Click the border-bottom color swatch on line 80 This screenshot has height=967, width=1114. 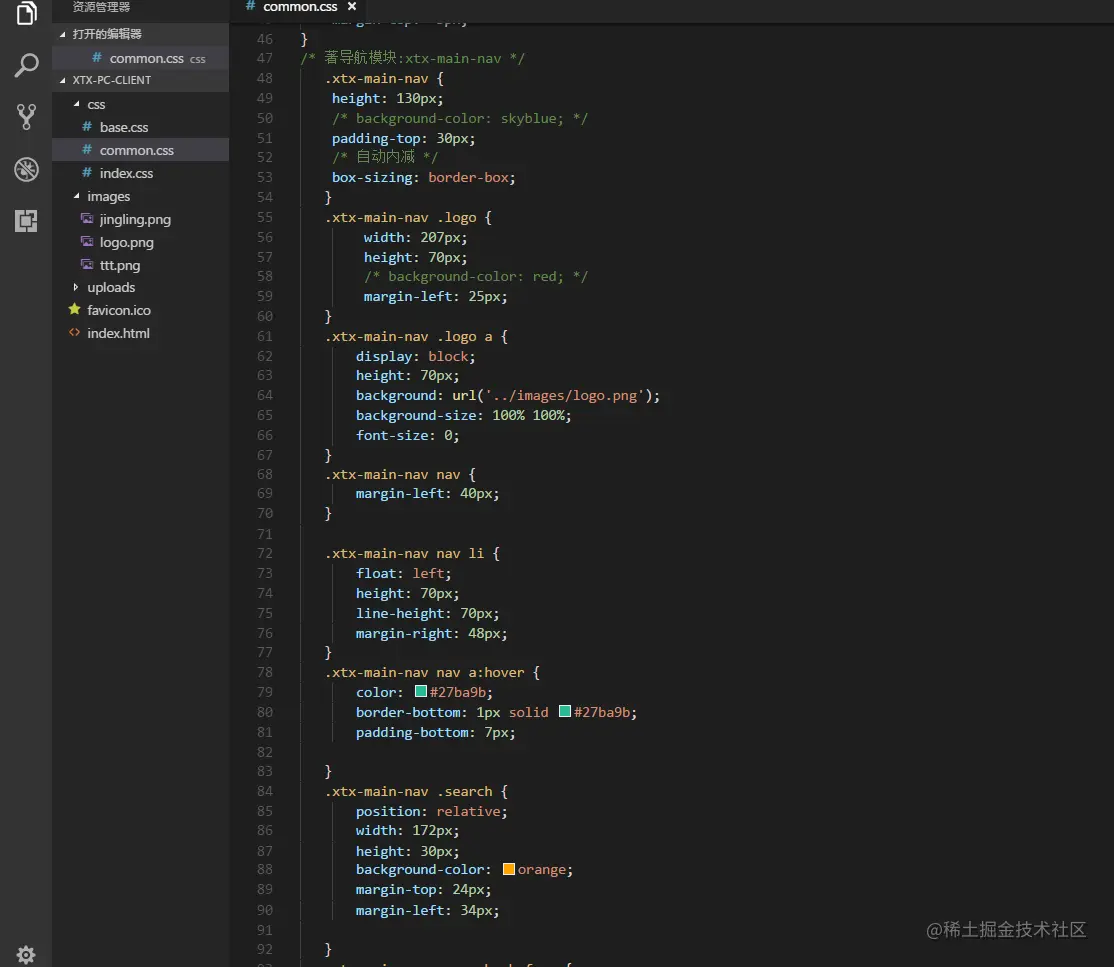point(565,711)
